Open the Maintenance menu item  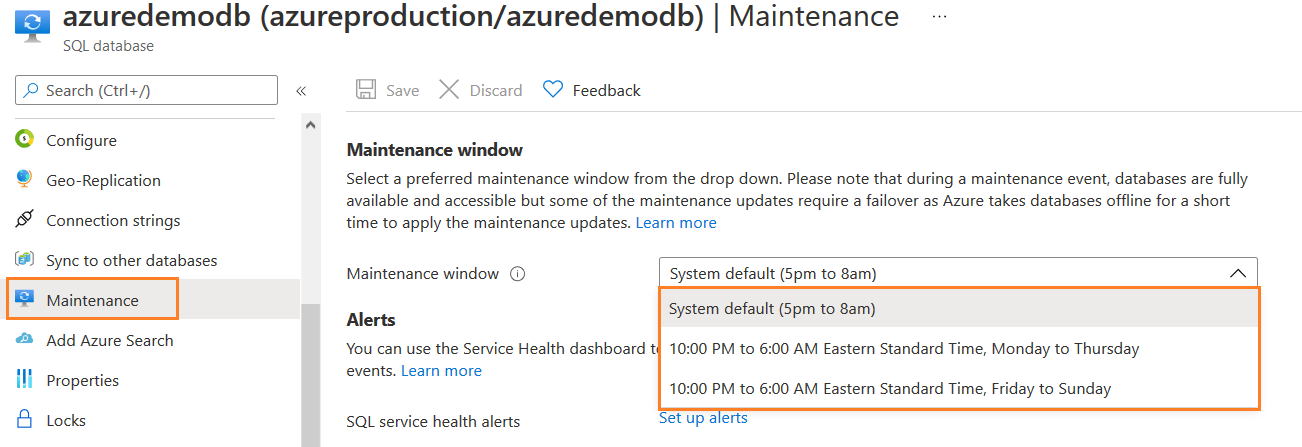pos(92,300)
